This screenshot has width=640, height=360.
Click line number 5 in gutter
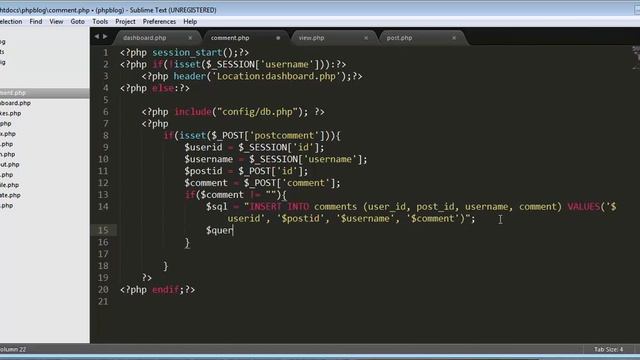[x=105, y=100]
